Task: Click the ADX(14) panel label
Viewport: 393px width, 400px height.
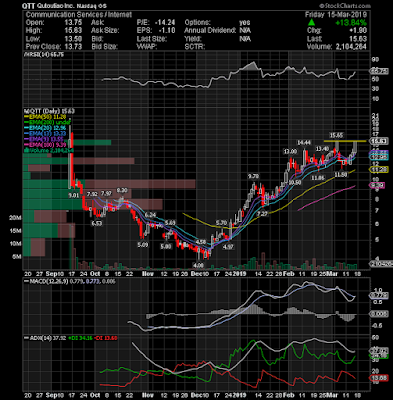Action: pyautogui.click(x=37, y=338)
